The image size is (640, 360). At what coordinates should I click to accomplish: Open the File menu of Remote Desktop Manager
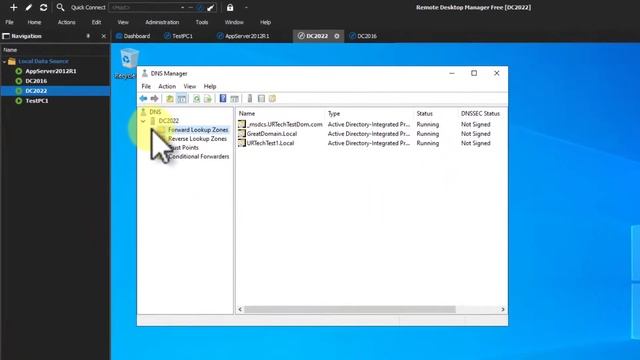9,22
